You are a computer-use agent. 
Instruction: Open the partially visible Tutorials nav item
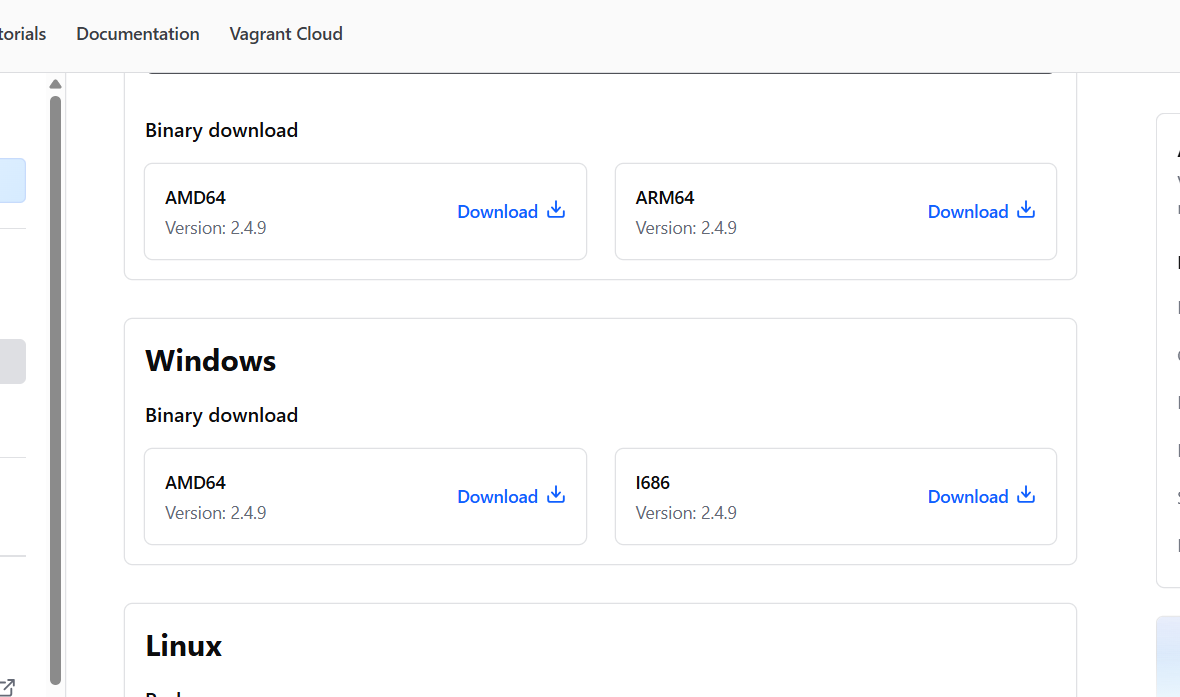(x=23, y=34)
